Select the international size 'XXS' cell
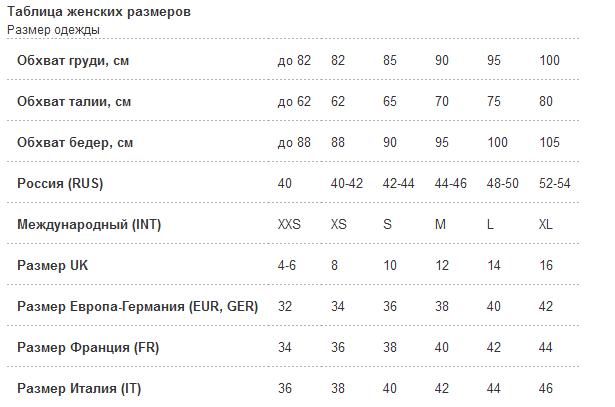The width and height of the screenshot is (615, 407). (289, 225)
